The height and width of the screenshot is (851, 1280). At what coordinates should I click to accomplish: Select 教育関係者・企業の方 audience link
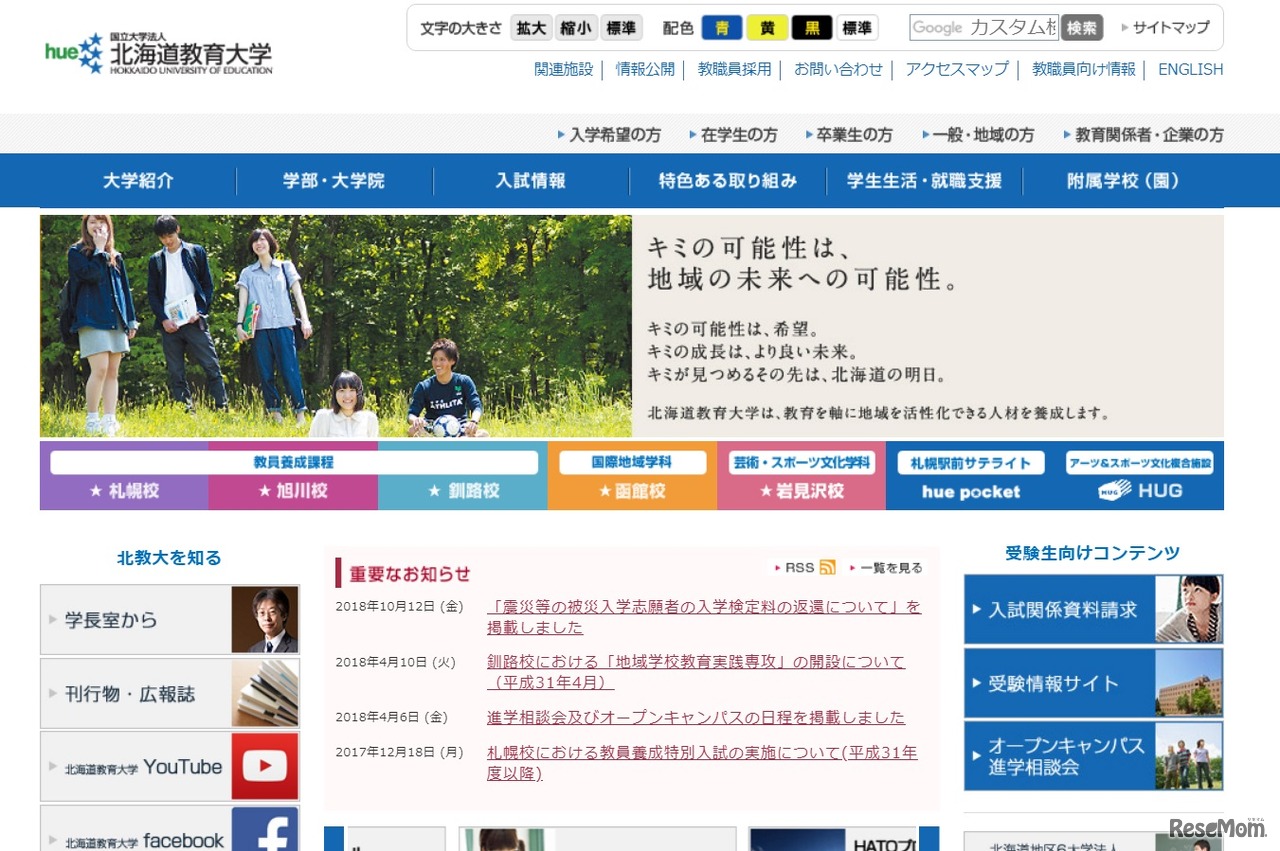point(1143,135)
